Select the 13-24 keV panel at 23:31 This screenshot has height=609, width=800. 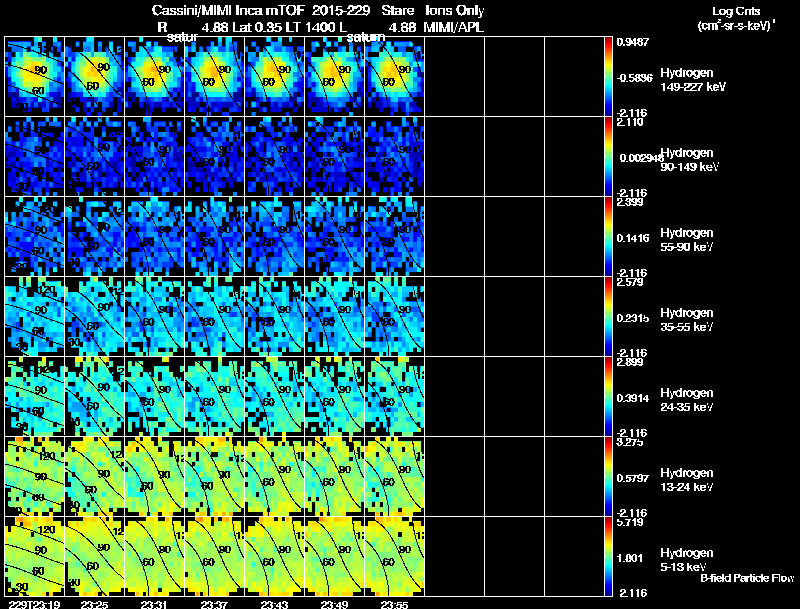pyautogui.click(x=155, y=477)
